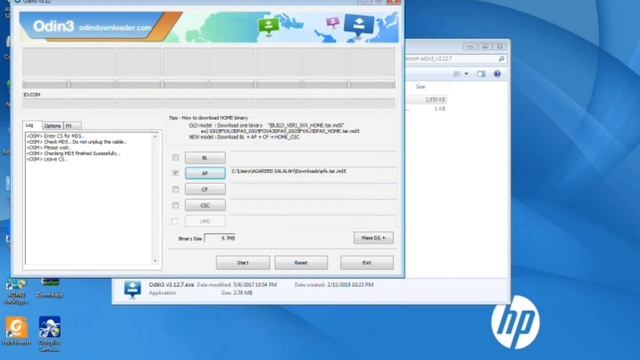
Task: Open the Mass D/L dropdown button
Action: 373,238
